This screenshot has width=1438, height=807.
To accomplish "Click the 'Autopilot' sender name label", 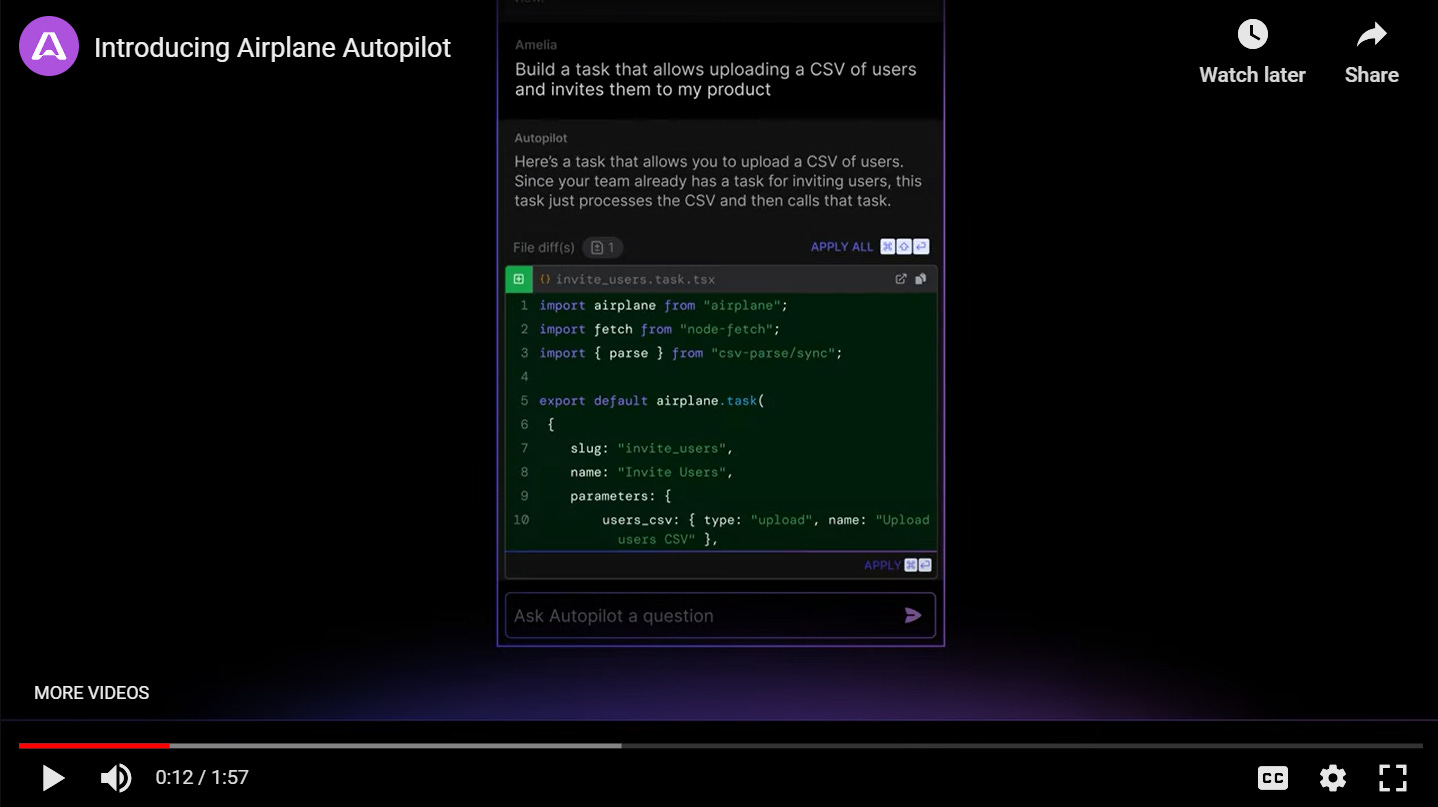I will (541, 138).
